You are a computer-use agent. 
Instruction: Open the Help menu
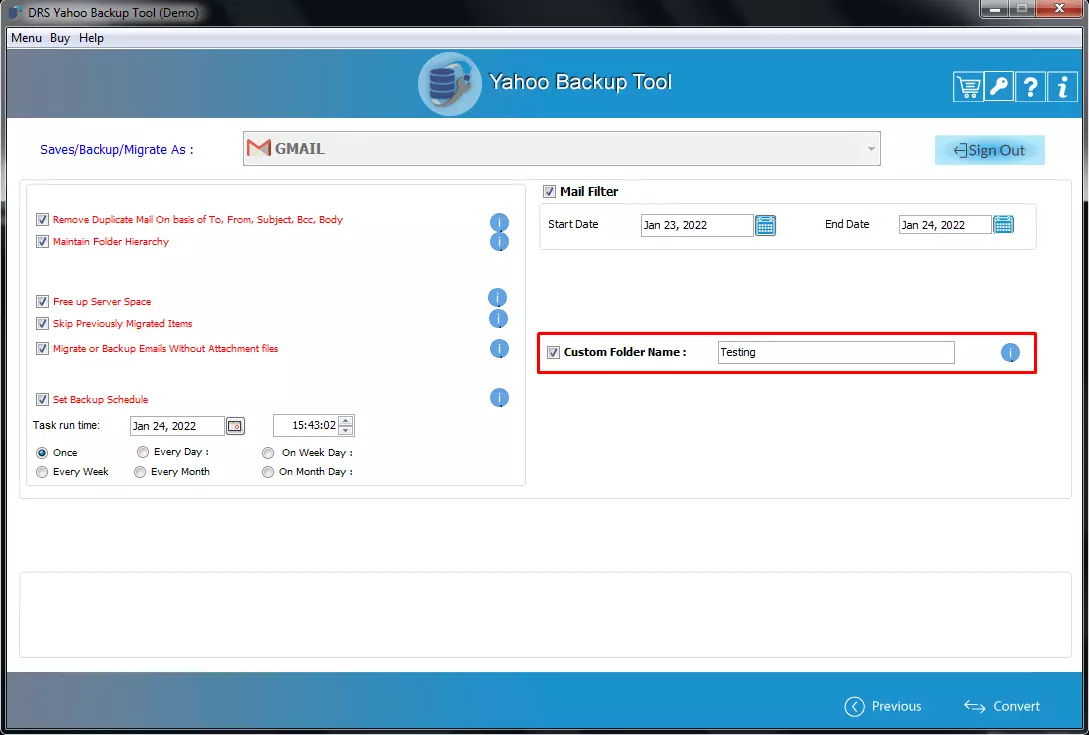[x=91, y=38]
